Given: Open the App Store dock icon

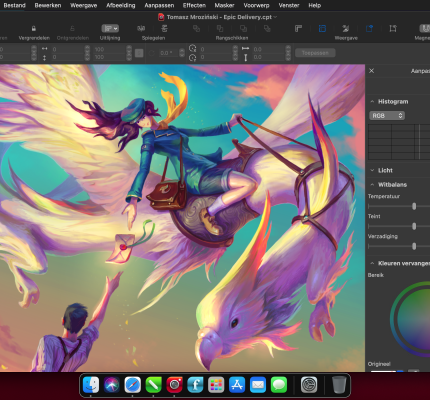Looking at the screenshot, I should pyautogui.click(x=237, y=385).
